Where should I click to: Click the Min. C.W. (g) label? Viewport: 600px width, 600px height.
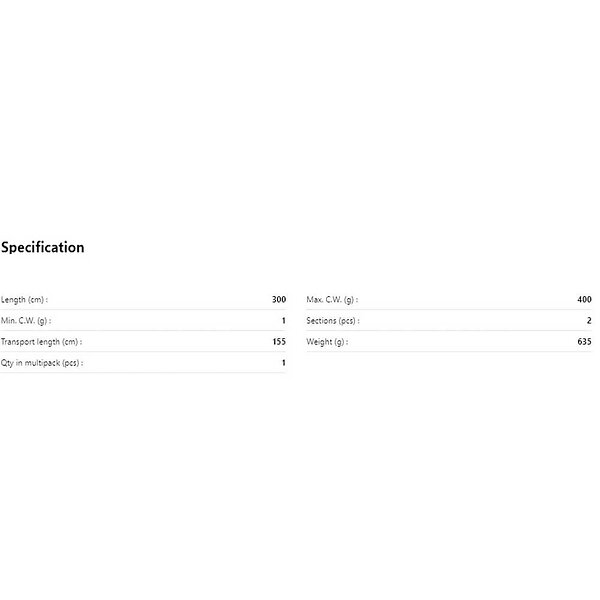26,321
